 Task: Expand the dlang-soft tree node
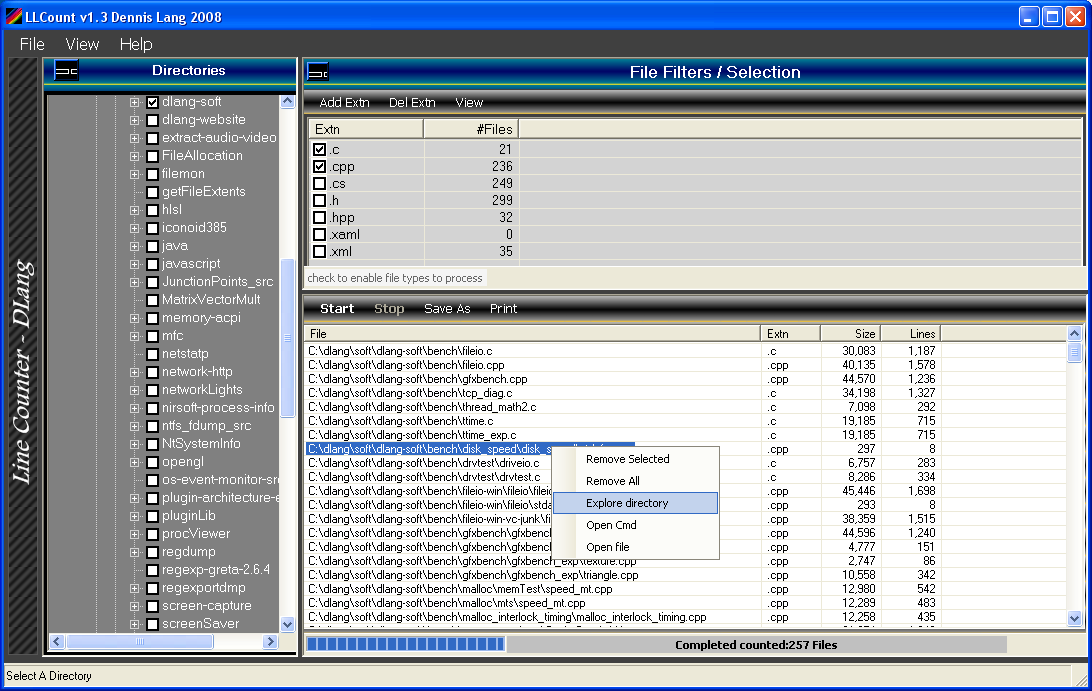click(134, 102)
